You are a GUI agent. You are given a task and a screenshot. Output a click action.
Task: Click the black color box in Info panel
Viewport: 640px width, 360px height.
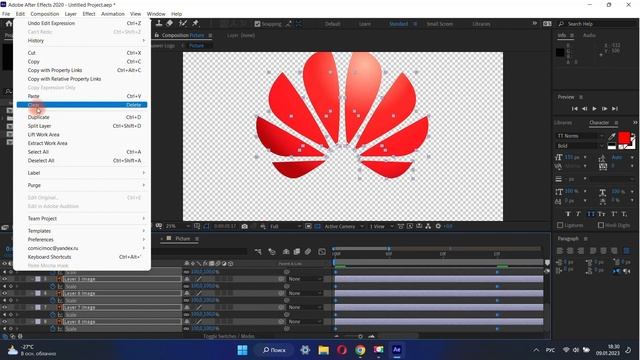[x=560, y=52]
